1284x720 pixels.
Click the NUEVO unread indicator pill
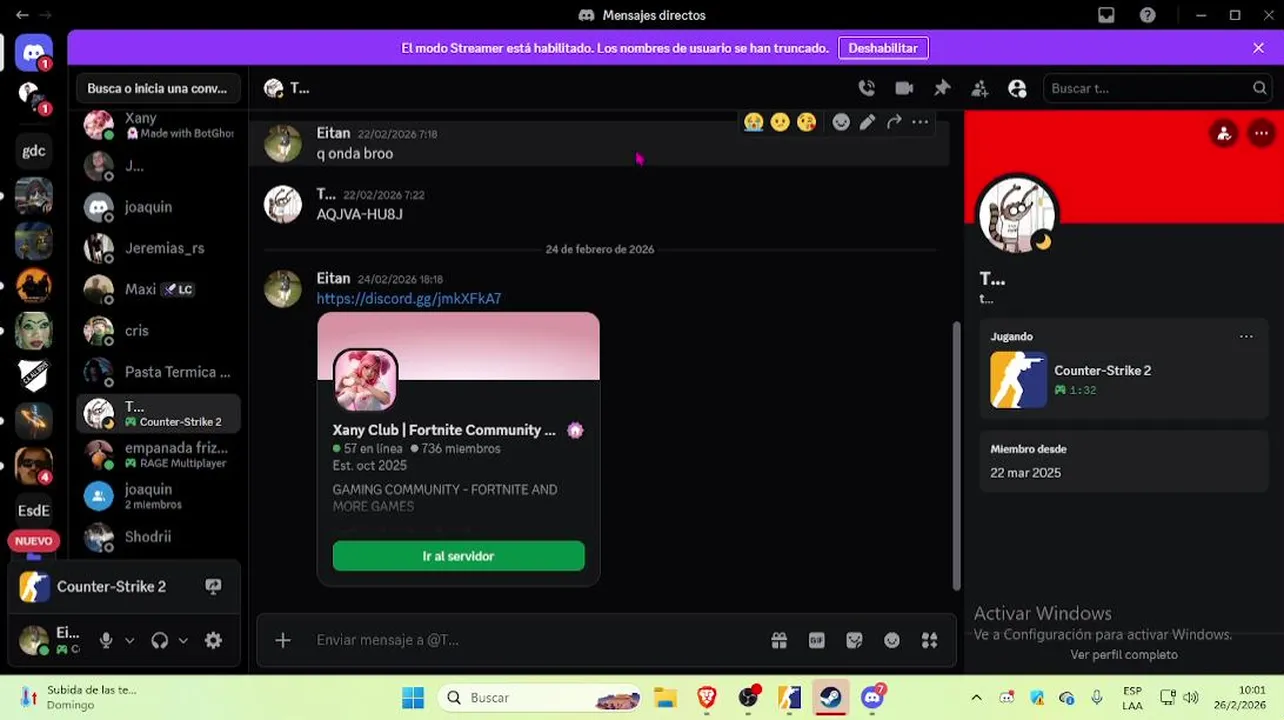34,541
